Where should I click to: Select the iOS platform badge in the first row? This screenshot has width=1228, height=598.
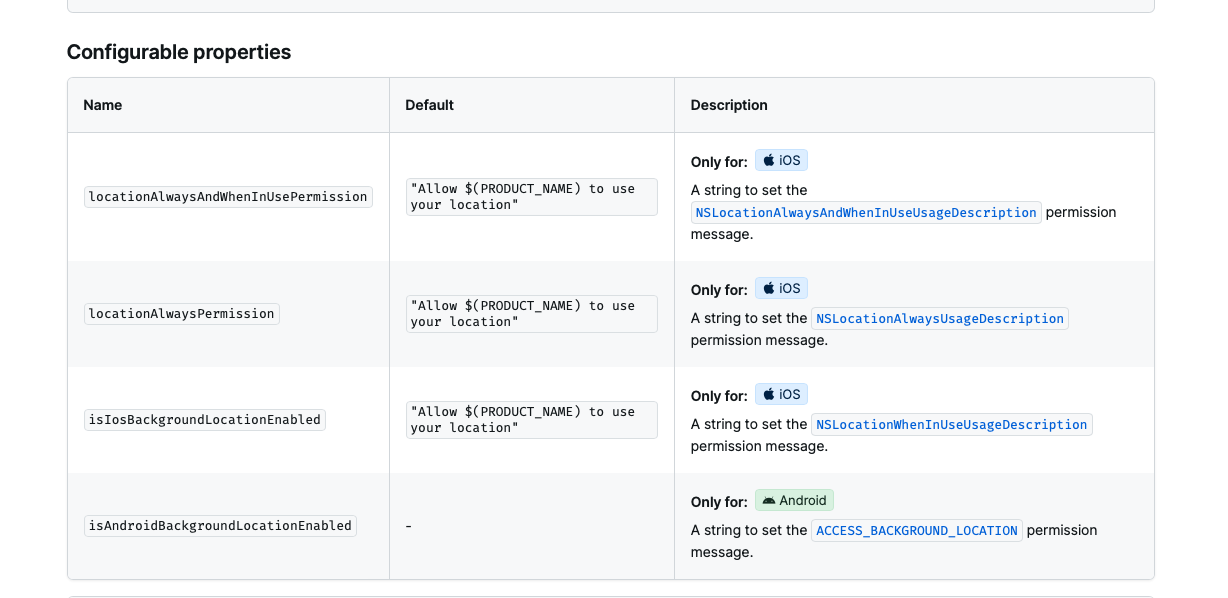[781, 159]
